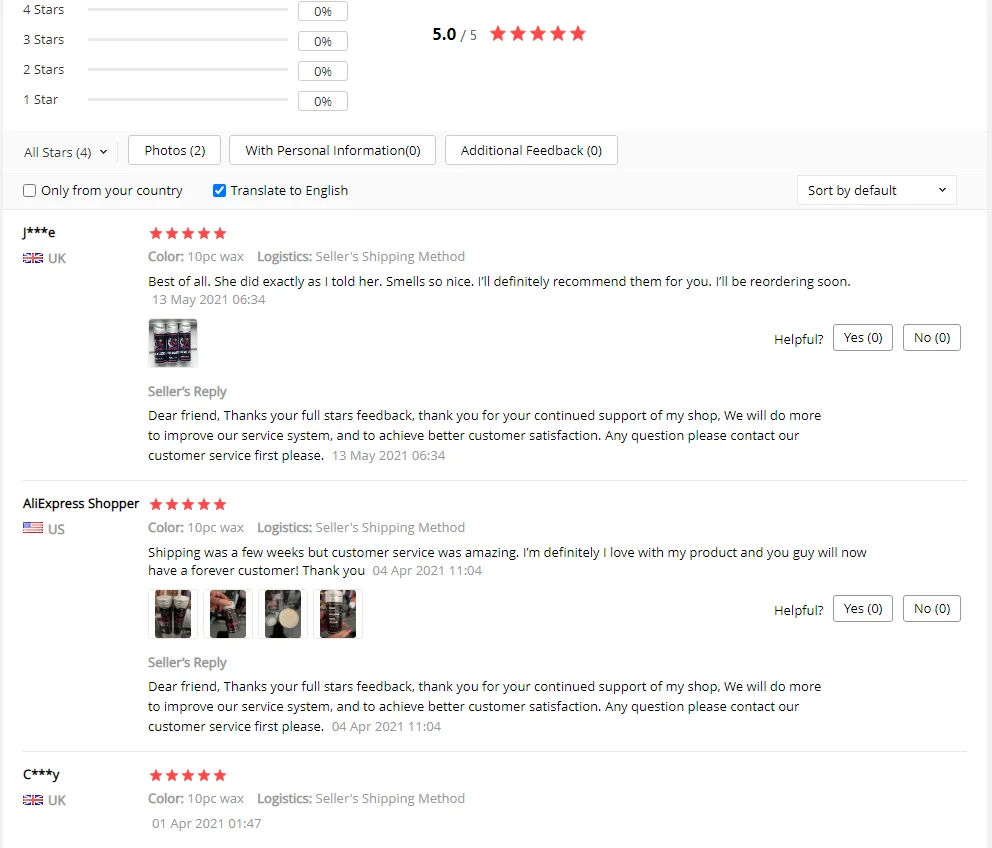Mark J***e's review helpful with Yes (0)
The width and height of the screenshot is (992, 848).
tap(862, 337)
